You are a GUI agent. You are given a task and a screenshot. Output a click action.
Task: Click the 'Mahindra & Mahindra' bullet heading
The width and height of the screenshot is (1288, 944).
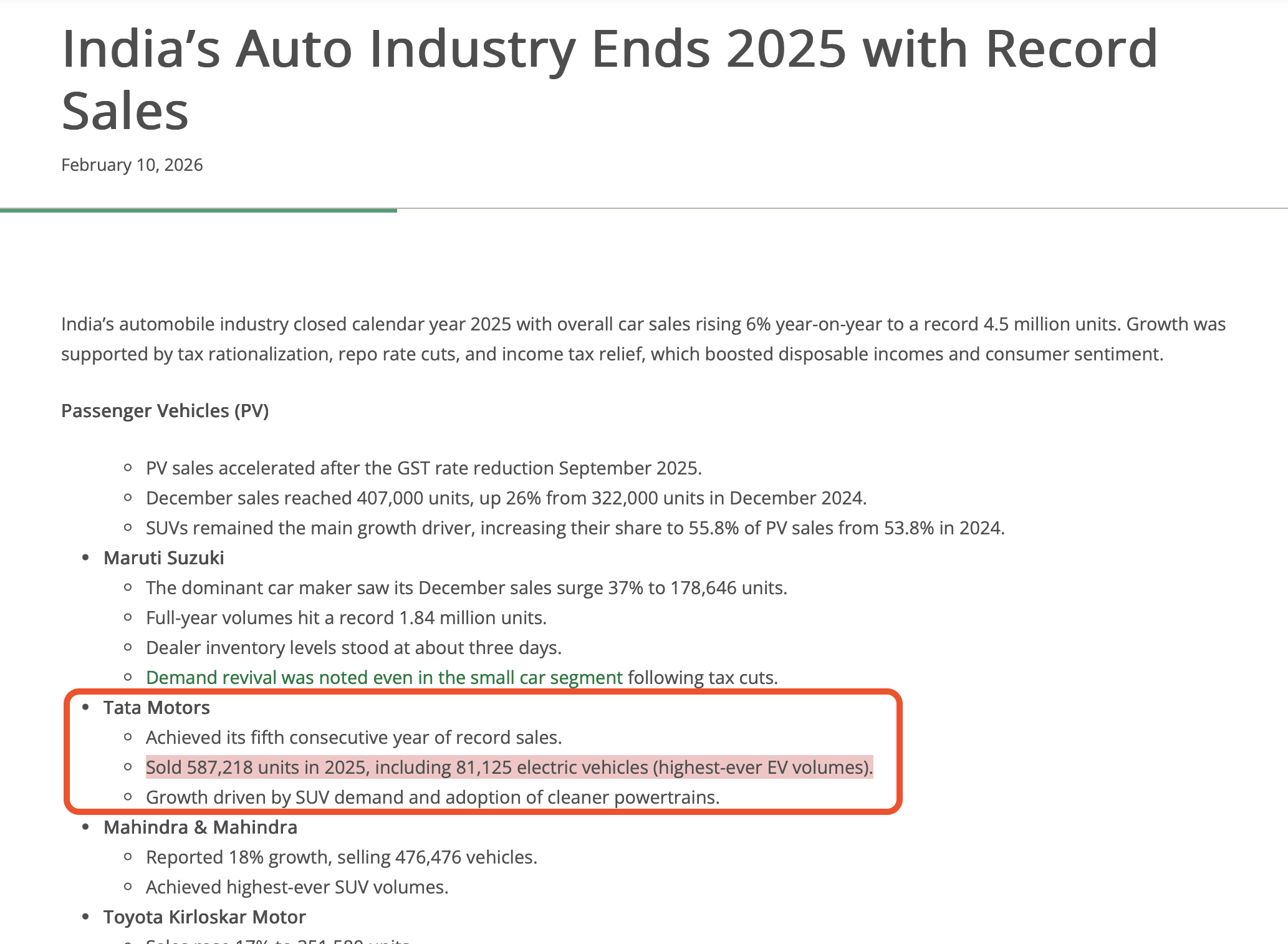[x=200, y=827]
